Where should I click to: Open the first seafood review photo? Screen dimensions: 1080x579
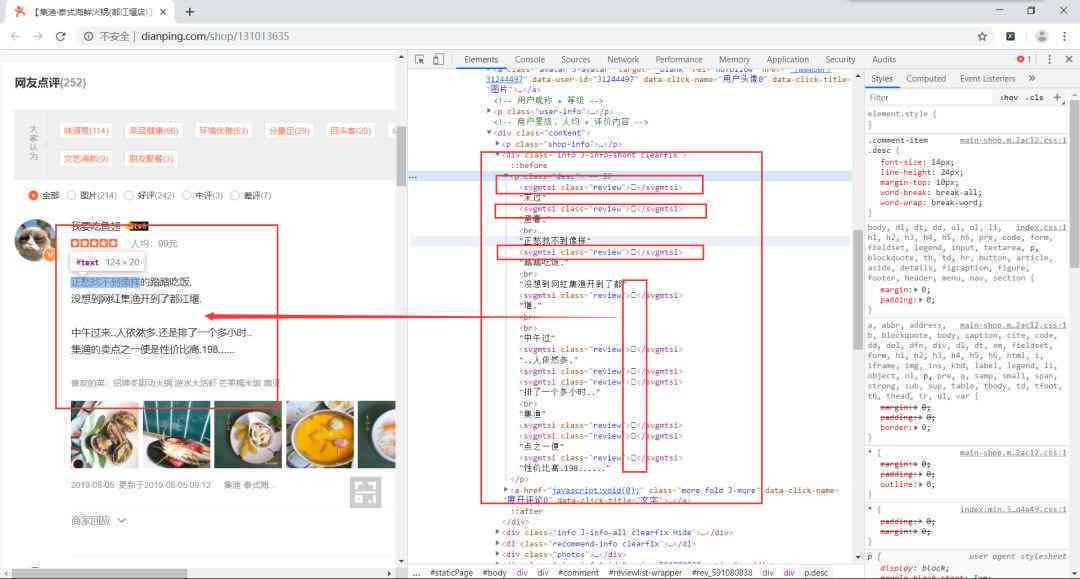105,434
